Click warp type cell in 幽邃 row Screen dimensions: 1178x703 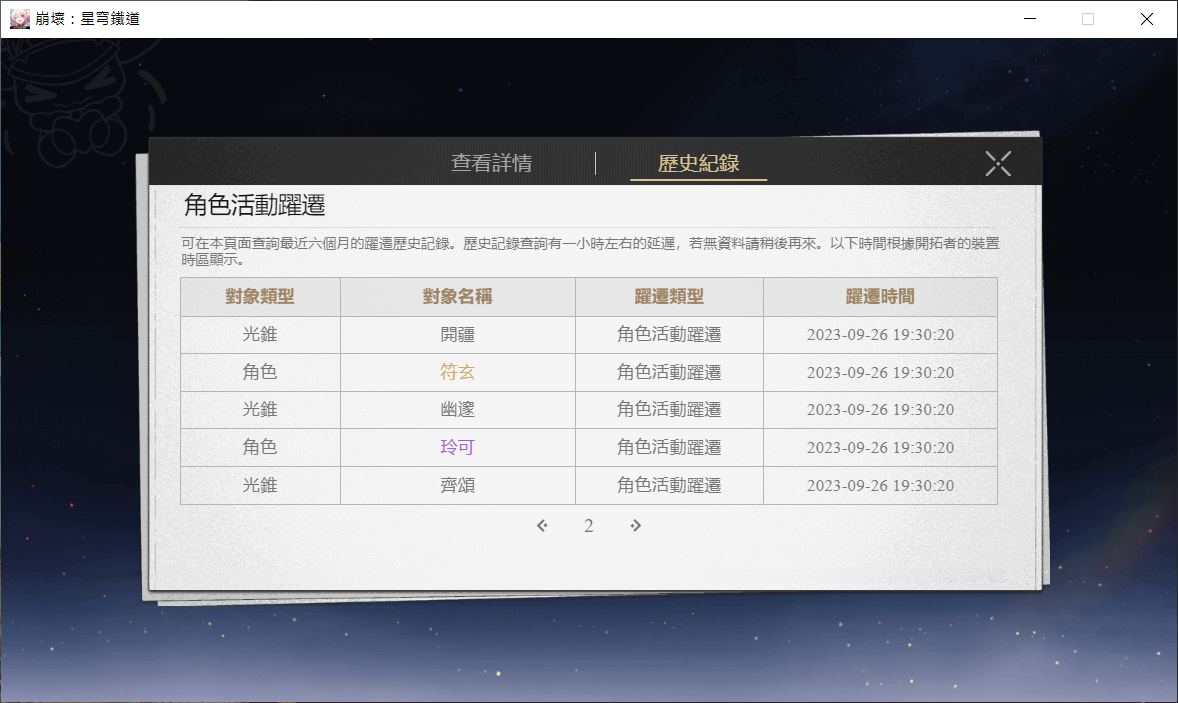(669, 410)
